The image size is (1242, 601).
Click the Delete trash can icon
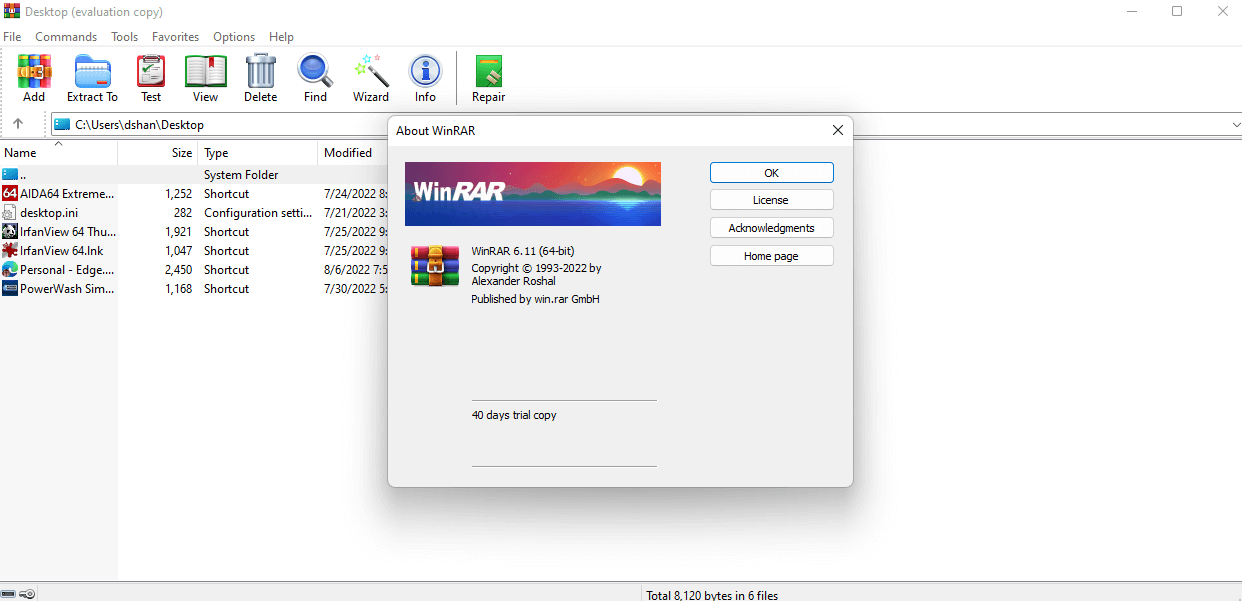[260, 72]
